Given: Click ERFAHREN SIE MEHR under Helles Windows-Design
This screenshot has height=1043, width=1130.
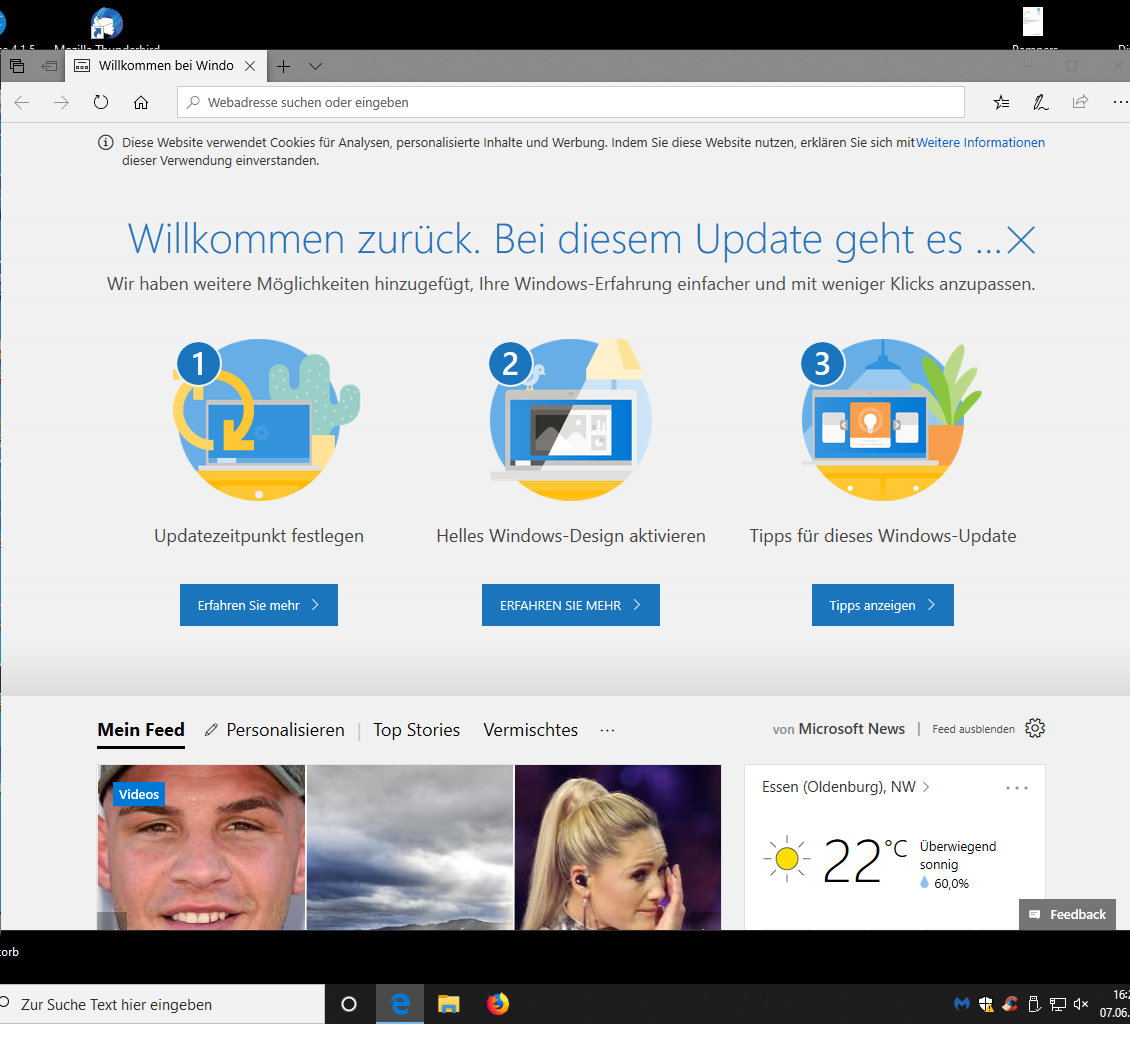Looking at the screenshot, I should coord(571,605).
